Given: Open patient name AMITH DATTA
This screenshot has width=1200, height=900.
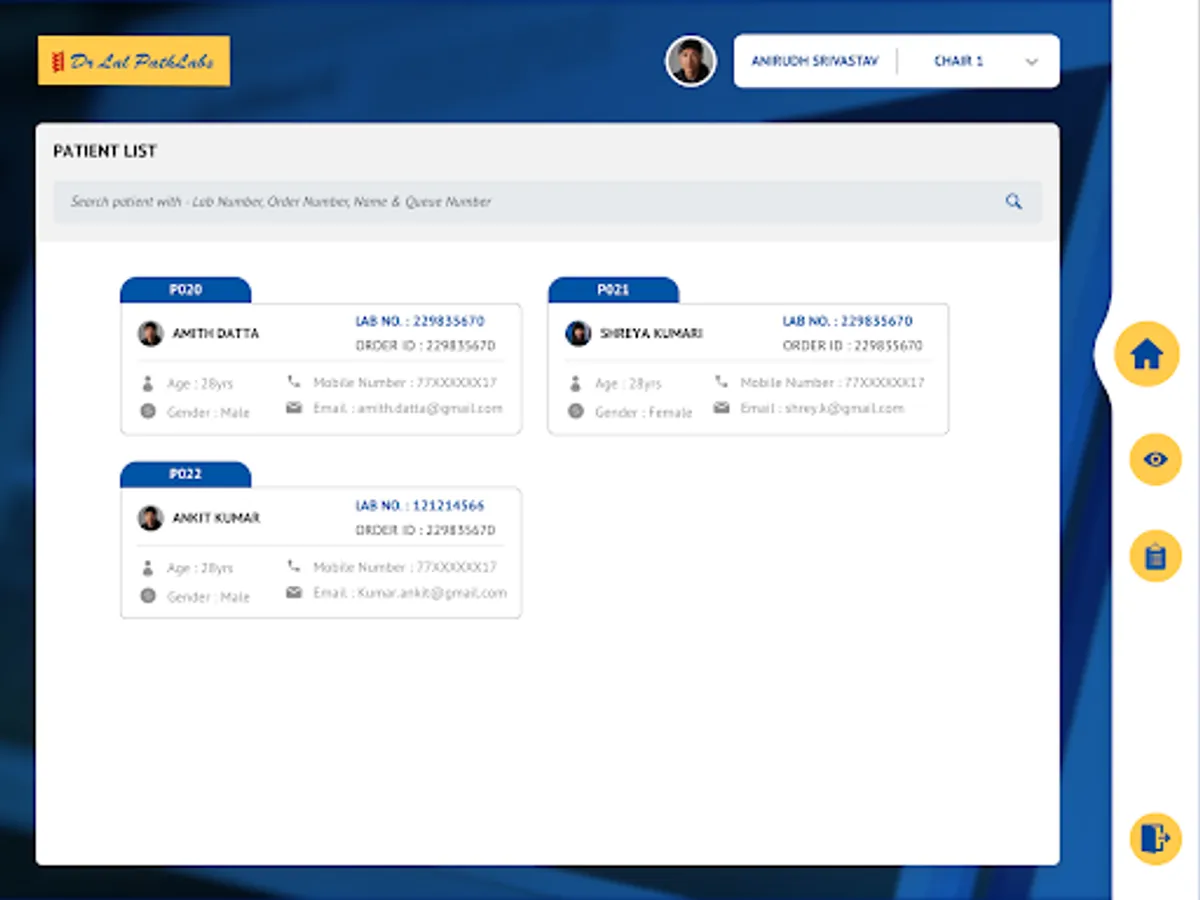Looking at the screenshot, I should [215, 333].
